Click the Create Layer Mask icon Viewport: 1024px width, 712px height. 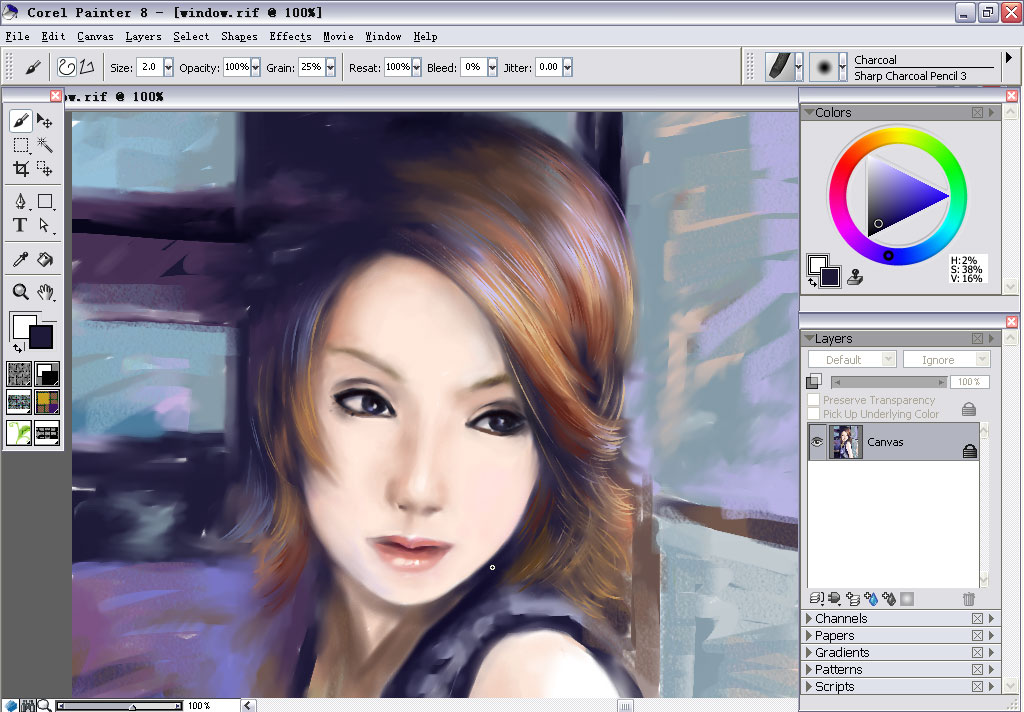click(907, 598)
